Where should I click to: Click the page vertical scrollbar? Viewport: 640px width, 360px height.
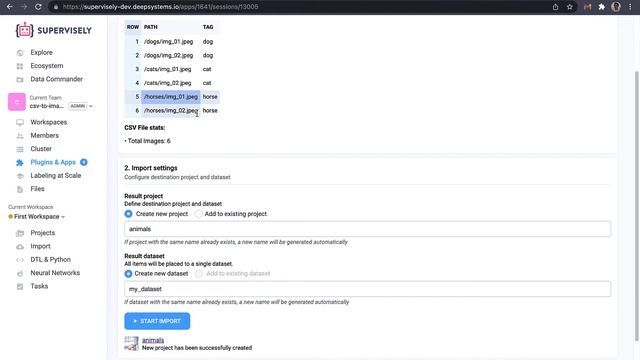pyautogui.click(x=636, y=206)
